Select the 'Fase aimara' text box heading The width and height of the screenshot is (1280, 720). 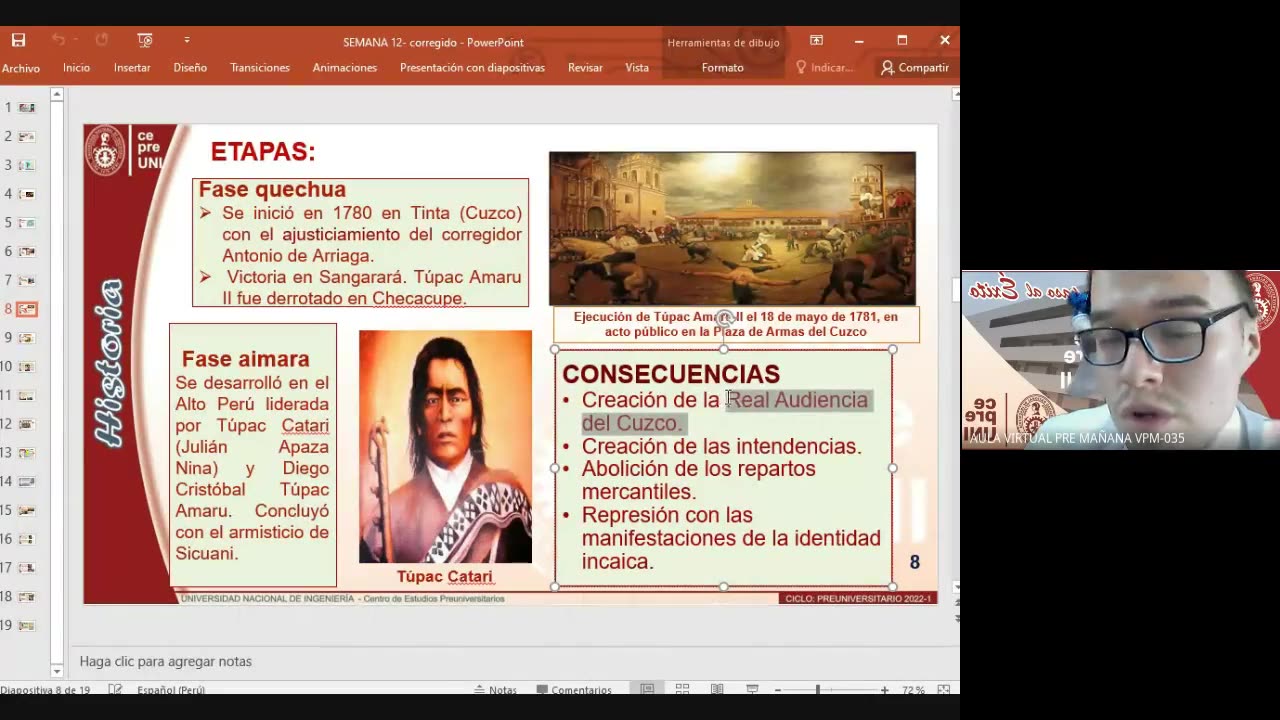(x=245, y=359)
